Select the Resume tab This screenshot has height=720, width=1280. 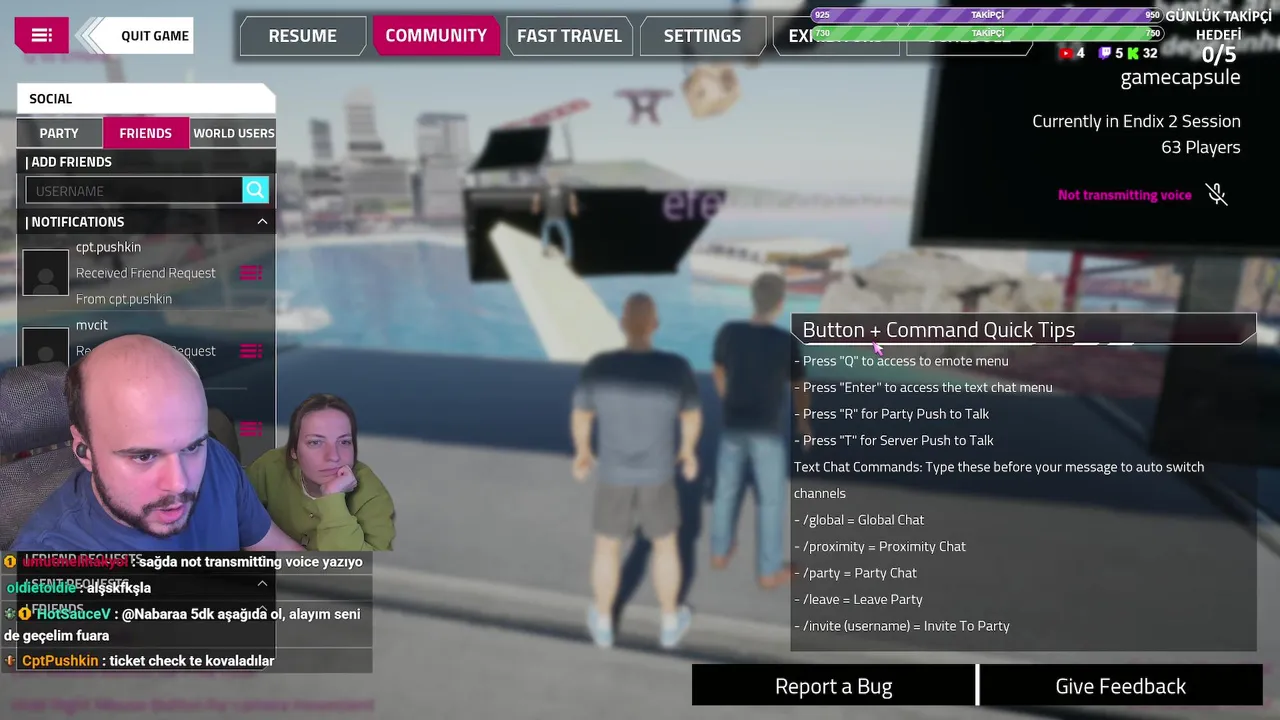[x=302, y=36]
